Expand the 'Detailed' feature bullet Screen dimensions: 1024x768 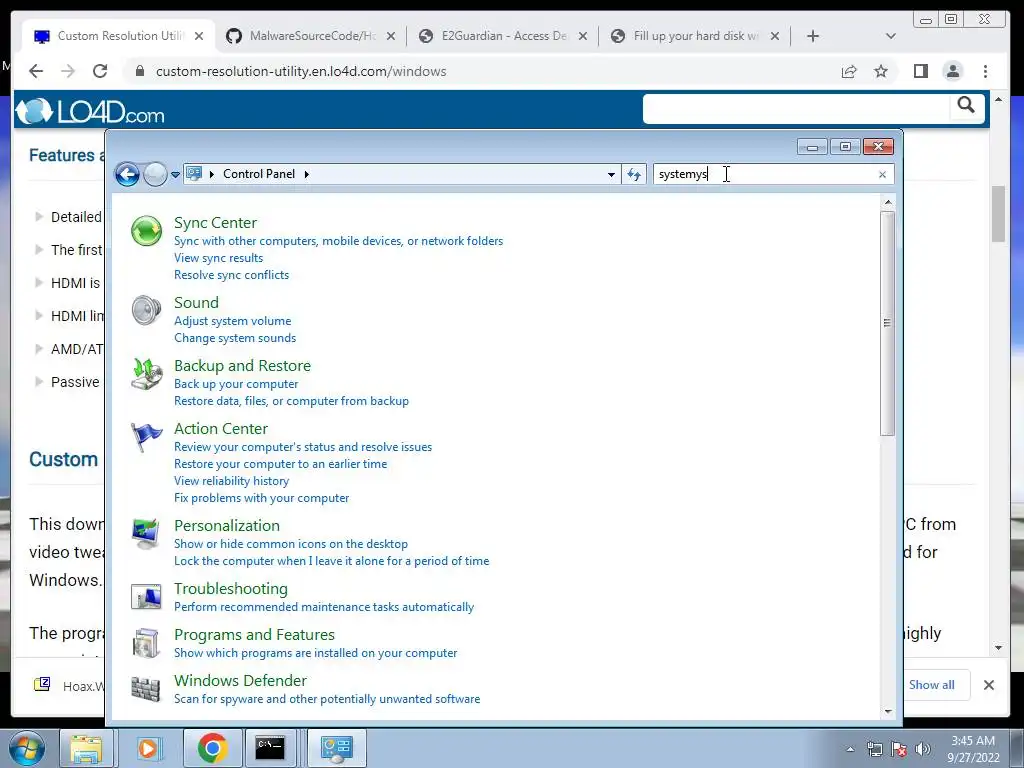click(39, 216)
